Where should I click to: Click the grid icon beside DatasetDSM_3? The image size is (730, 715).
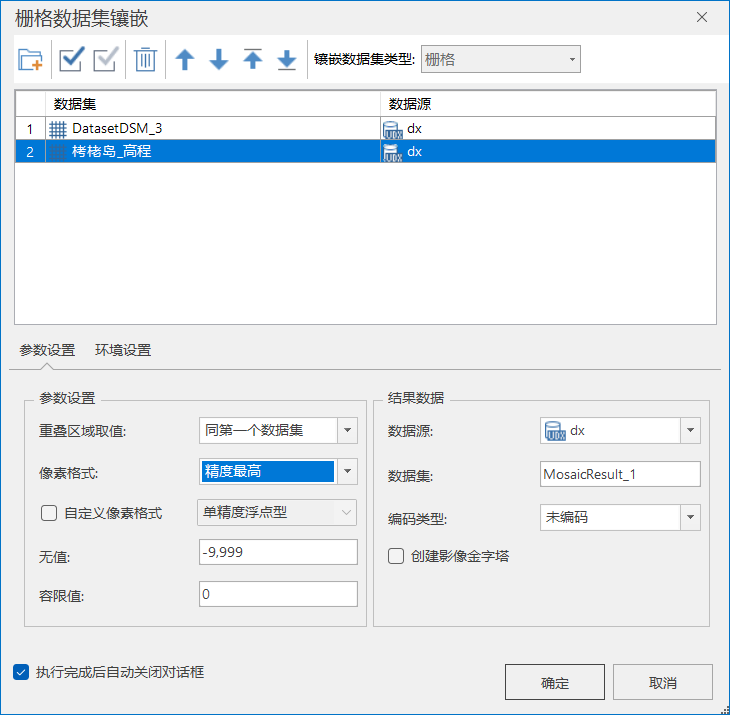click(58, 129)
